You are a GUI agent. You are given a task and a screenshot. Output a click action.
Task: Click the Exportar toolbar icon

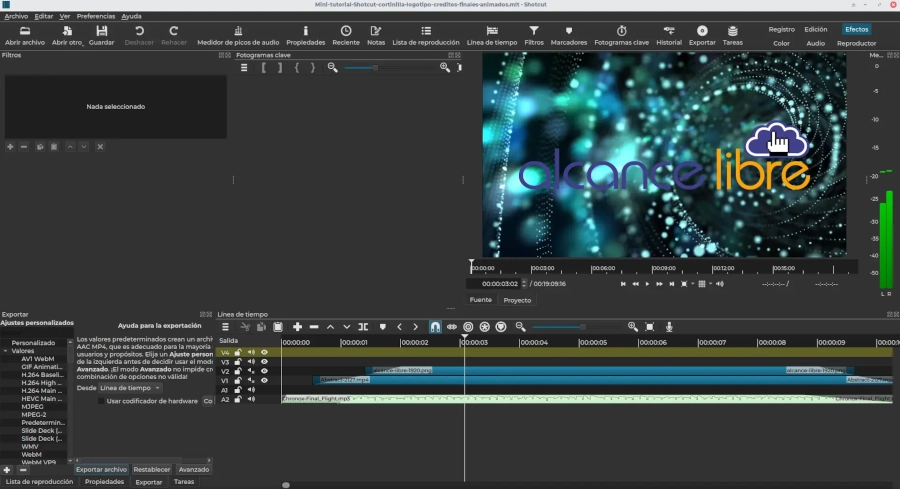(702, 30)
